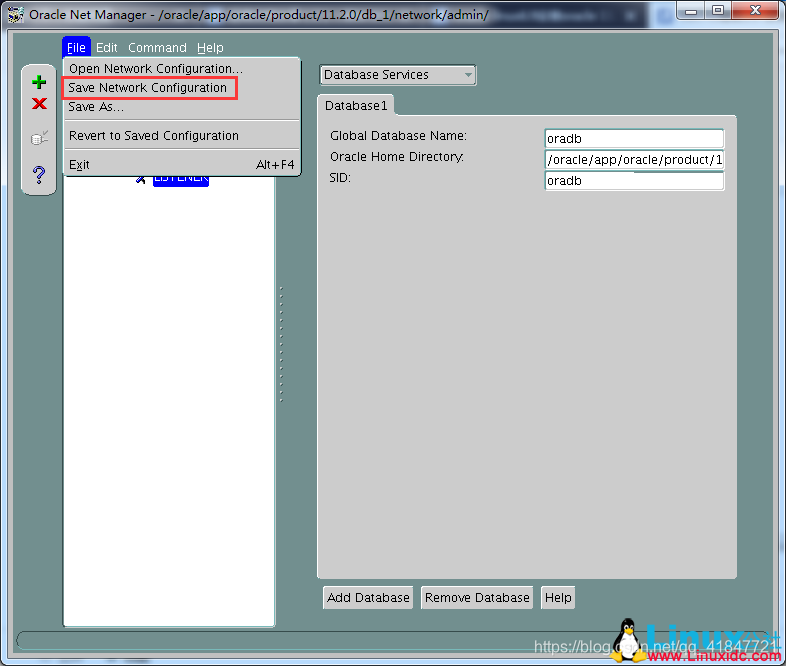This screenshot has height=666, width=786.
Task: Minimize the Oracle Net Manager window
Action: (x=691, y=11)
